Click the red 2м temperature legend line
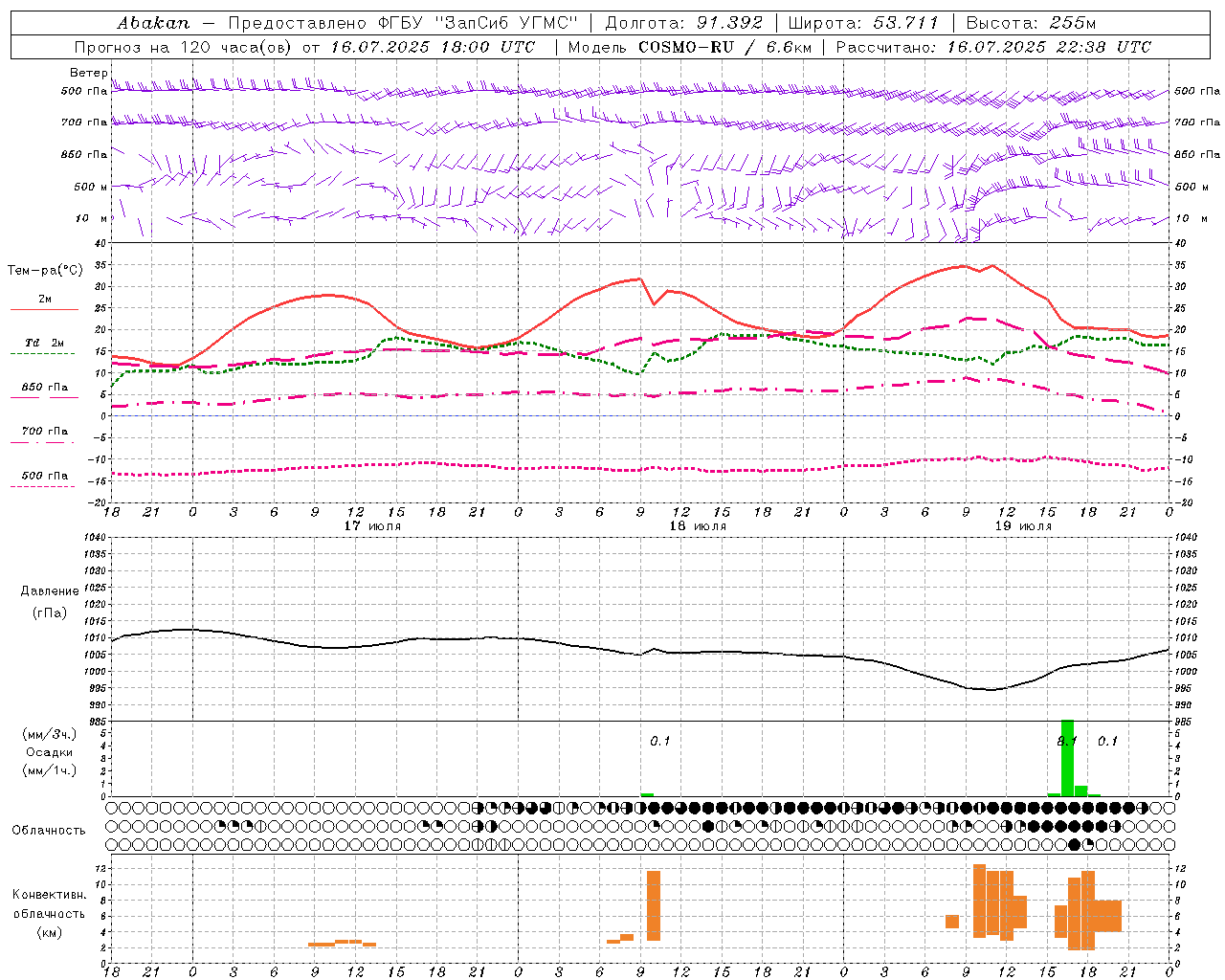 click(44, 309)
